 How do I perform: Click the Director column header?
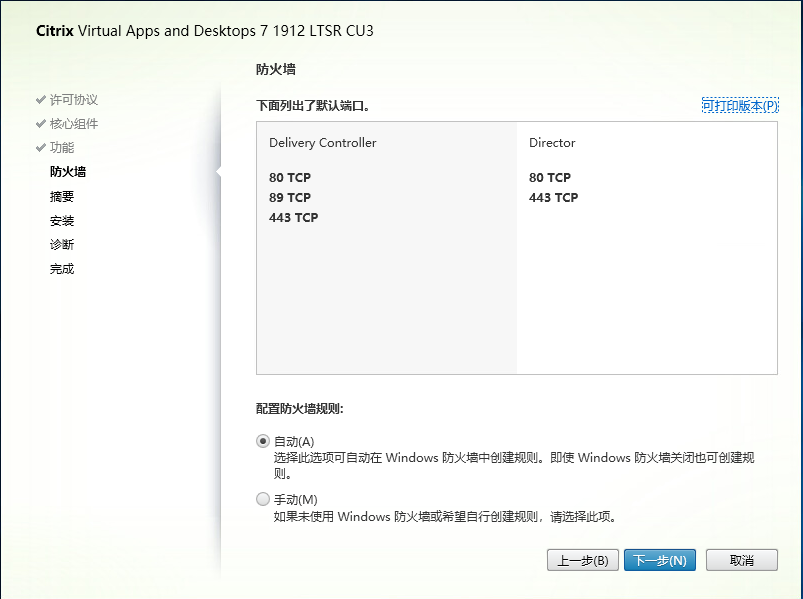552,143
